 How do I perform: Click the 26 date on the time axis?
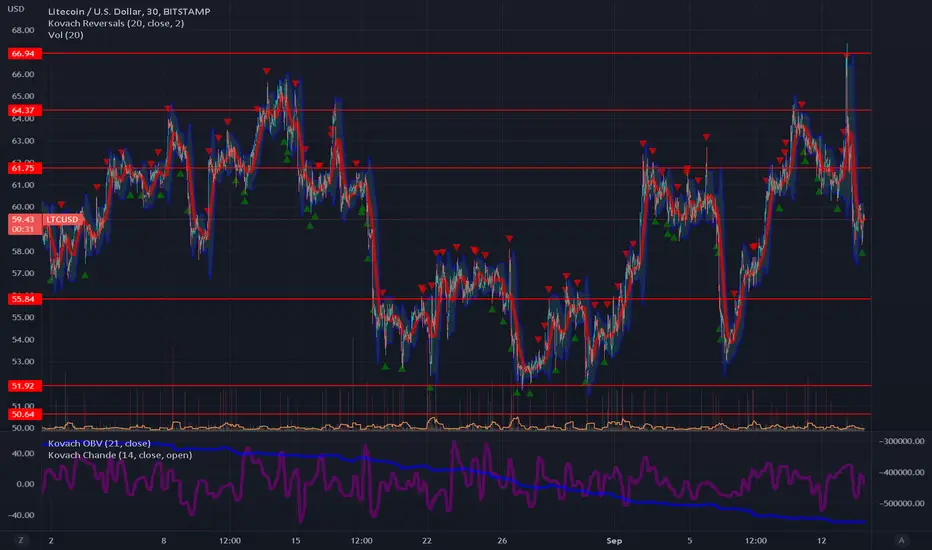502,540
